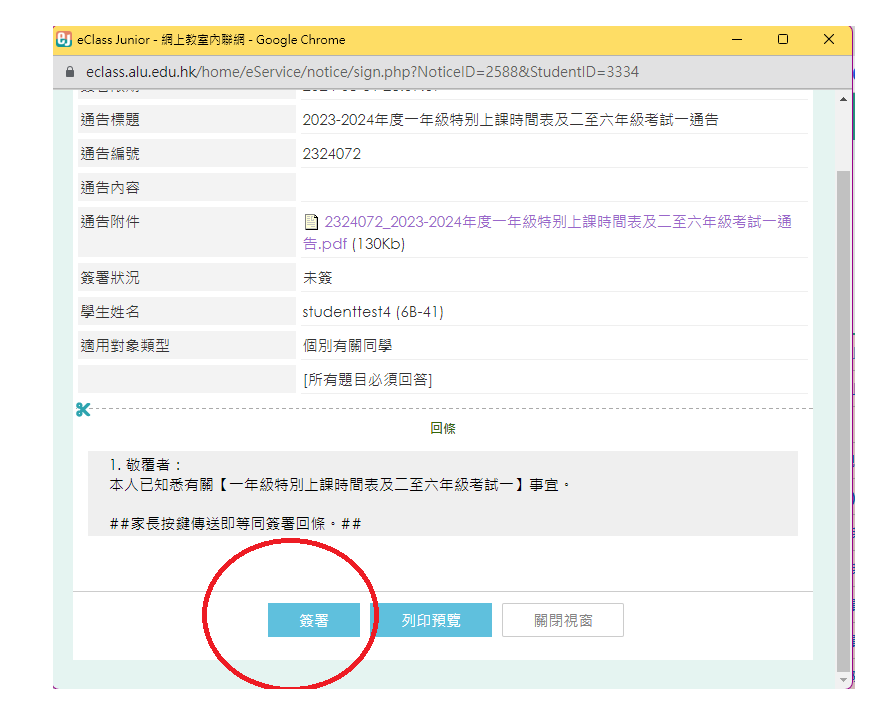This screenshot has height=711, width=884.
Task: Click the PDF document icon beside the attachment
Action: (311, 222)
